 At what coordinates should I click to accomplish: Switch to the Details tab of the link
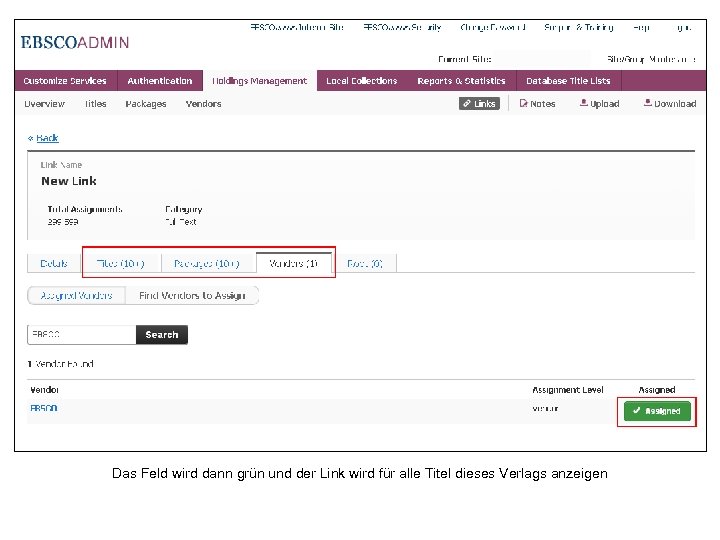tap(54, 264)
